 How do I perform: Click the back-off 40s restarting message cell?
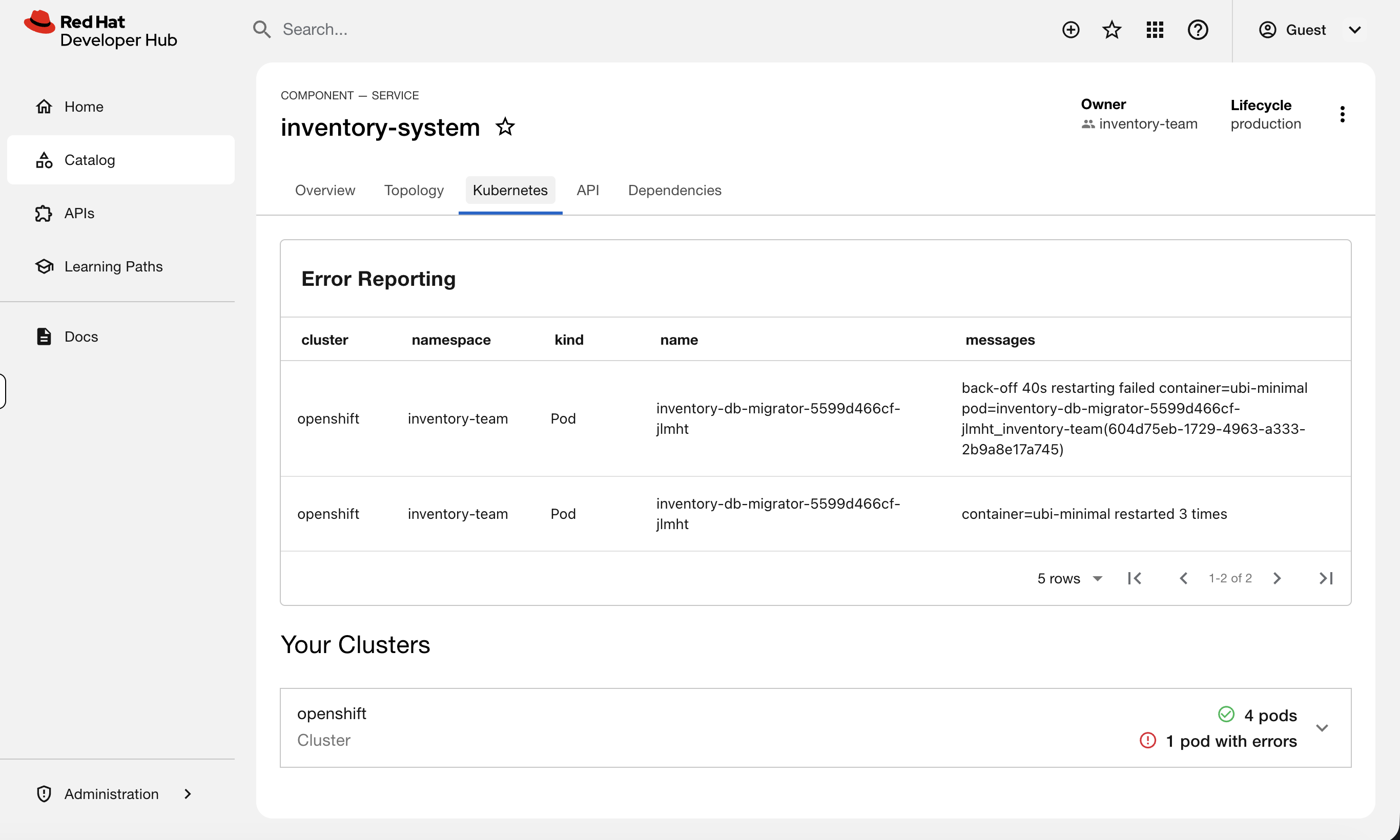tap(1135, 418)
